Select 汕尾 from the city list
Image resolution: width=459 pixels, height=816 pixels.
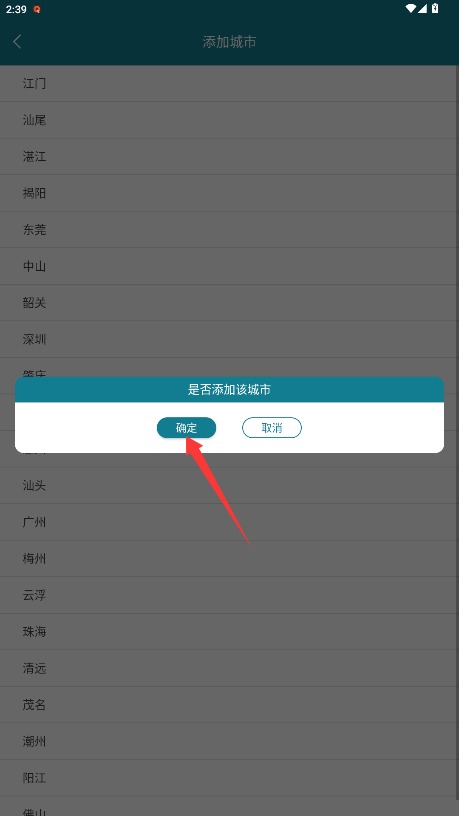click(x=230, y=120)
